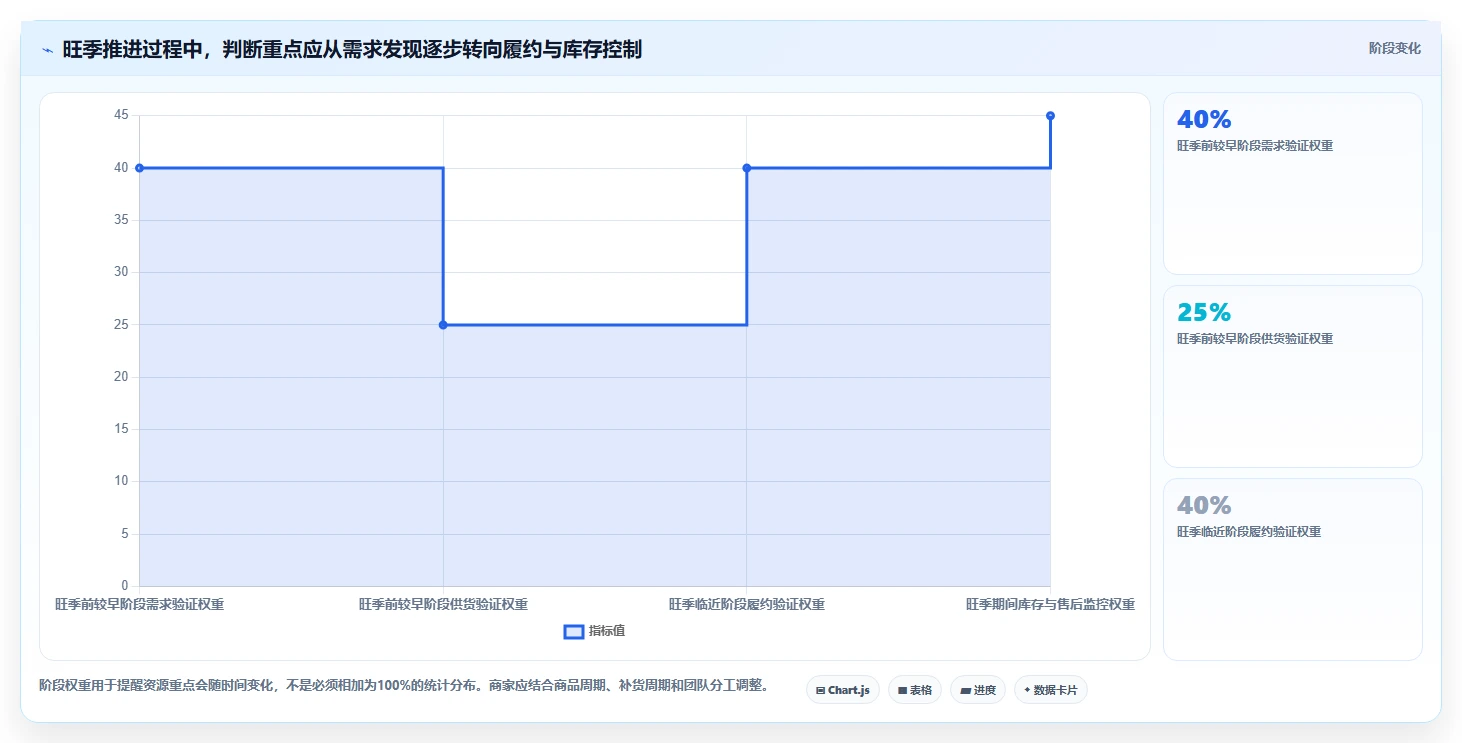Click the footnote text about 阶段权重
The height and width of the screenshot is (743, 1462).
click(x=404, y=686)
